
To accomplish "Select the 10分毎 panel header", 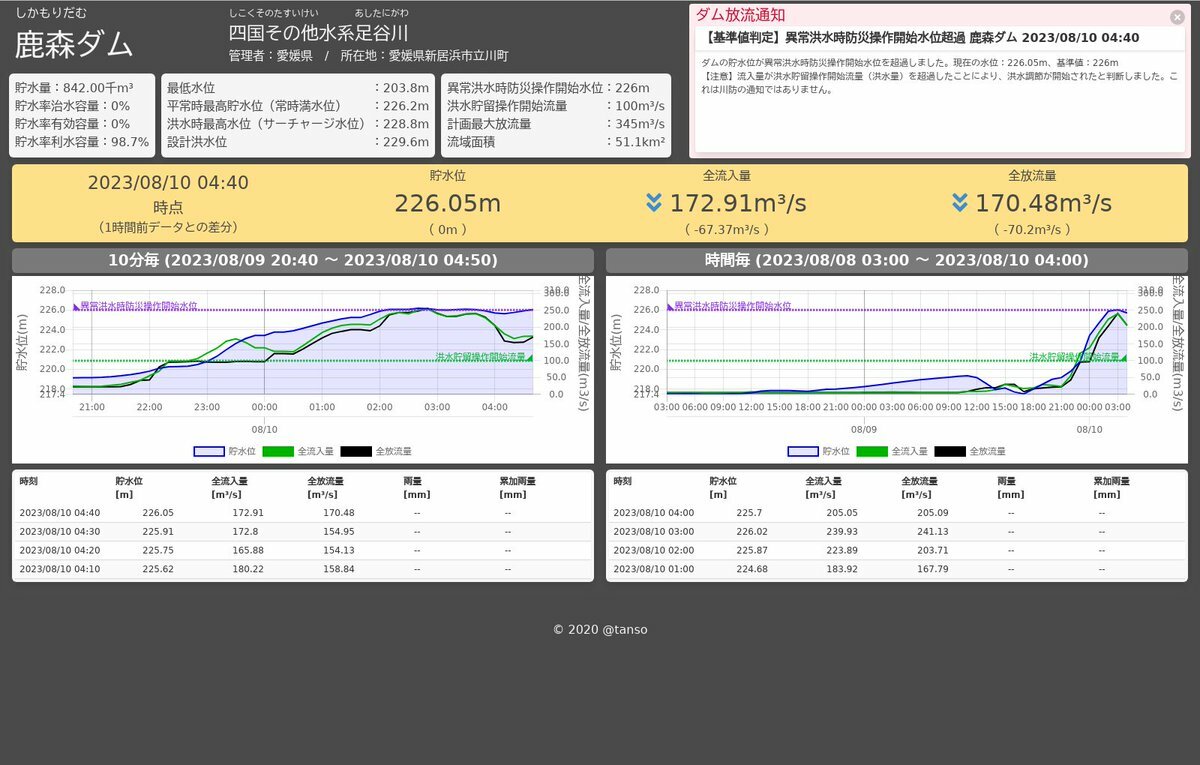I will pyautogui.click(x=303, y=260).
